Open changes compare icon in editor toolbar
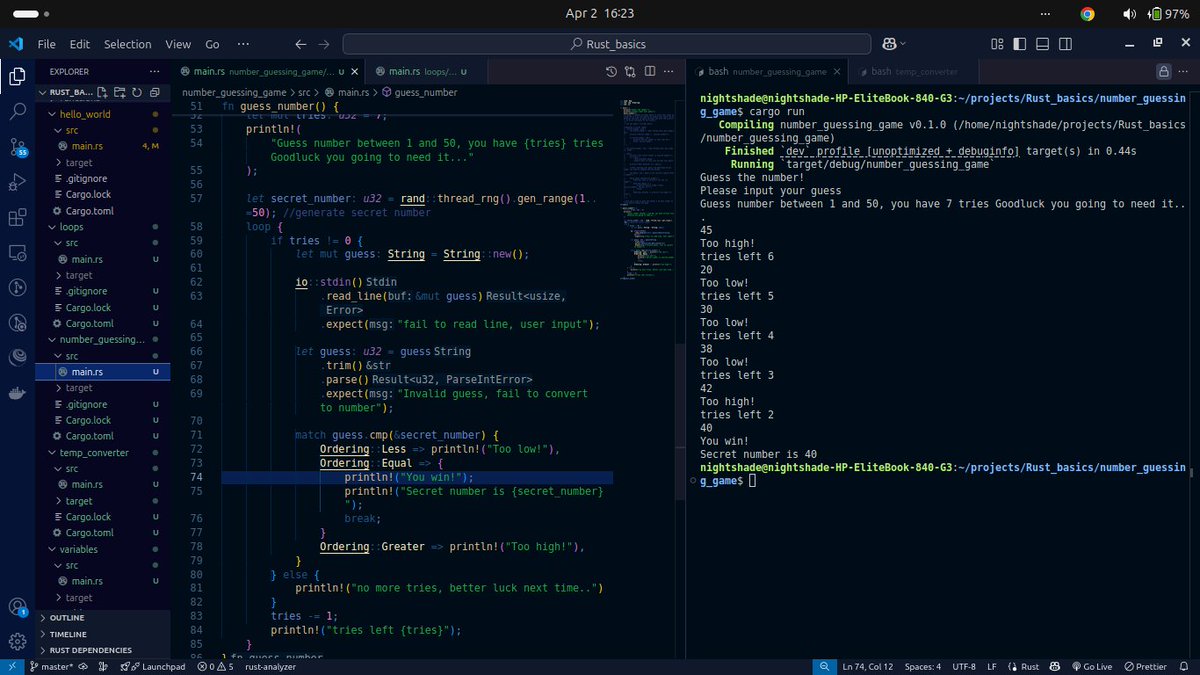The image size is (1200, 675). click(630, 72)
